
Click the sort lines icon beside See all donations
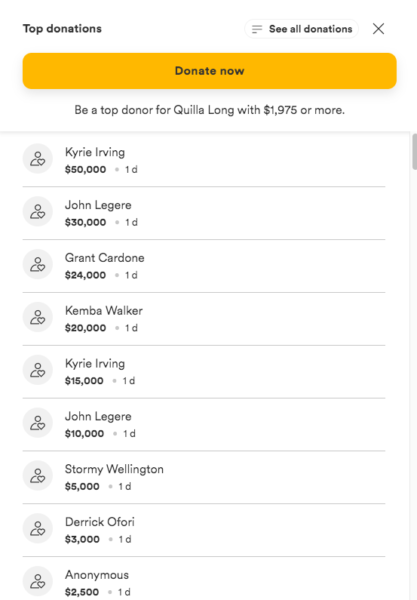[257, 29]
